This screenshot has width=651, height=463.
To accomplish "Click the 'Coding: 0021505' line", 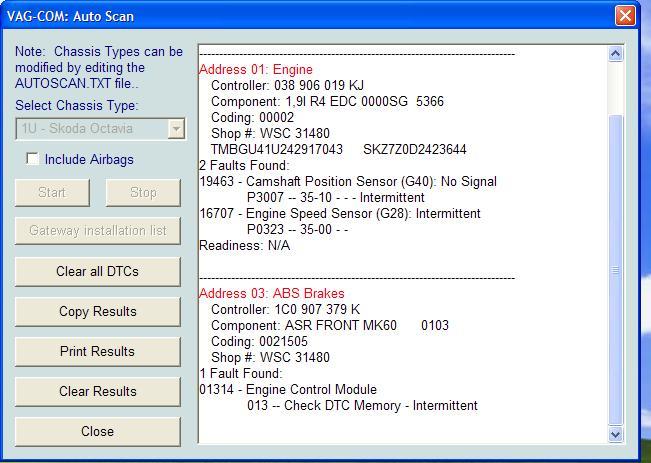I will click(259, 341).
